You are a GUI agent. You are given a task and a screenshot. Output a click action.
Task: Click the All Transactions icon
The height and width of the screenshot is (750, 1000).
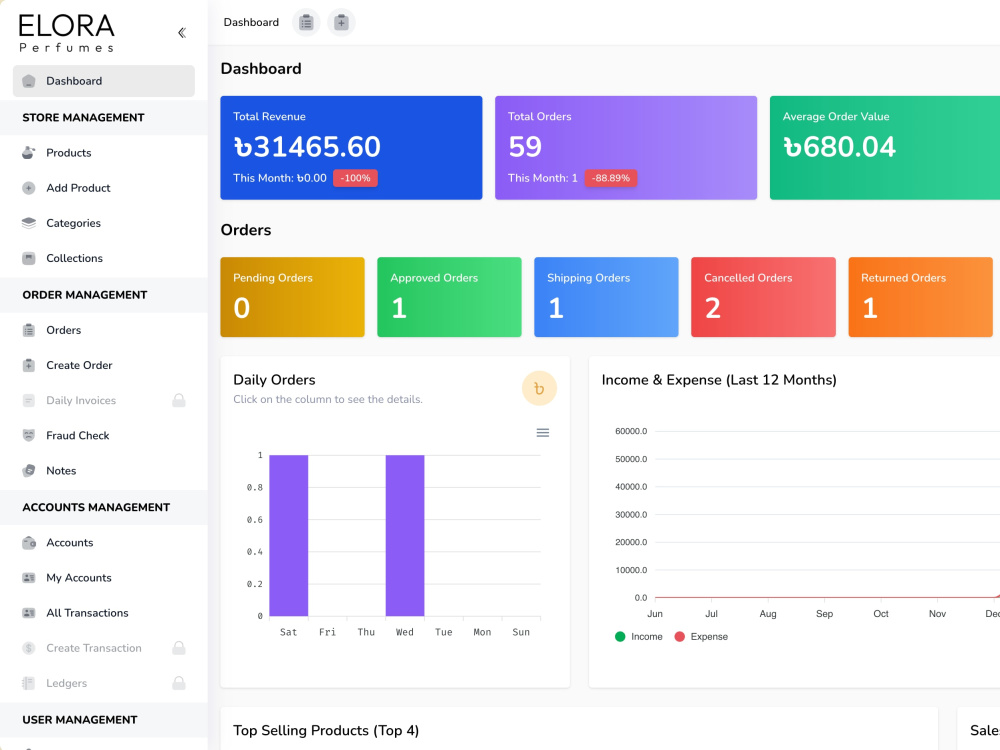[x=29, y=613]
